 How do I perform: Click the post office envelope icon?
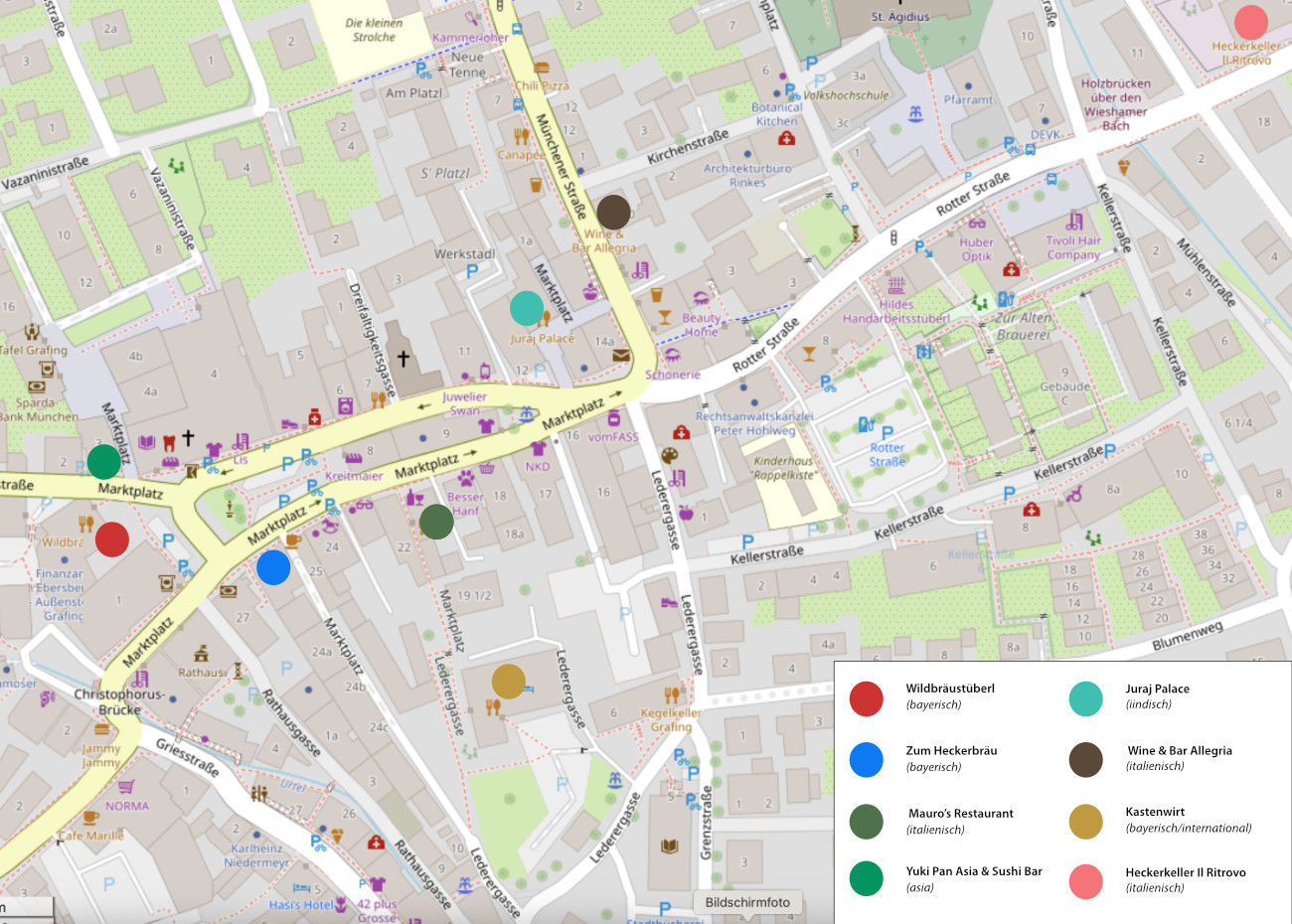pos(620,355)
